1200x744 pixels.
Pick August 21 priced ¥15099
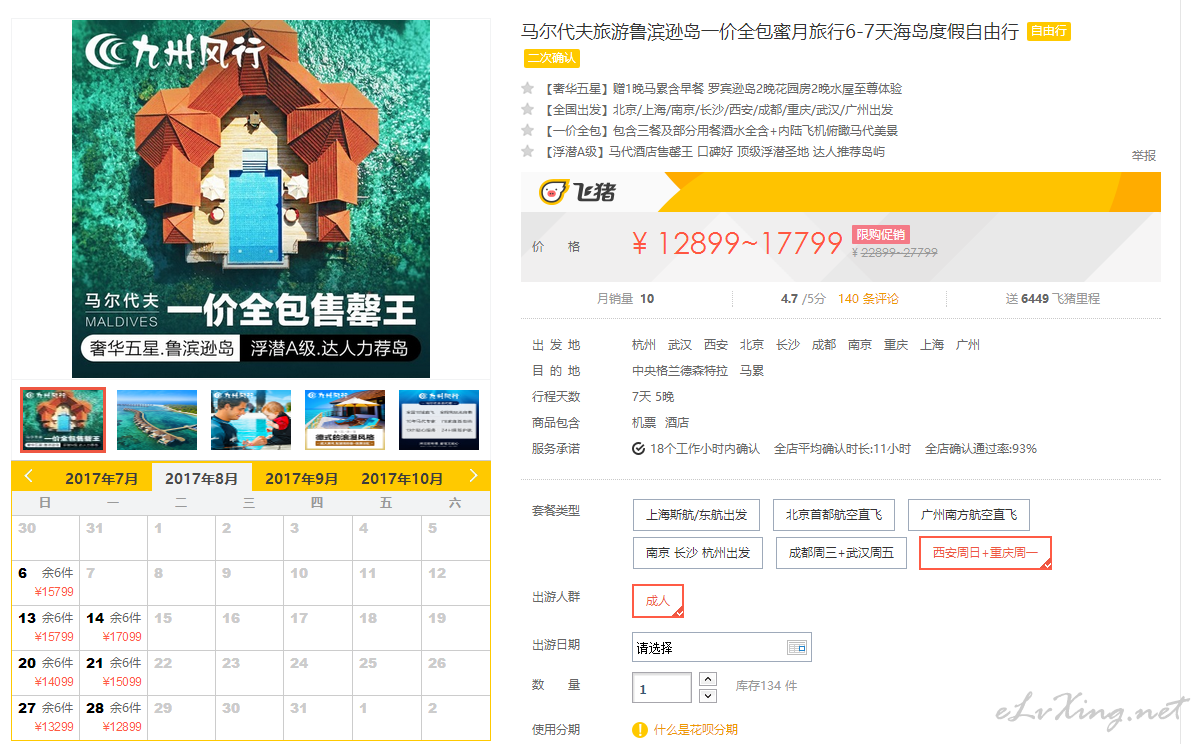click(114, 672)
